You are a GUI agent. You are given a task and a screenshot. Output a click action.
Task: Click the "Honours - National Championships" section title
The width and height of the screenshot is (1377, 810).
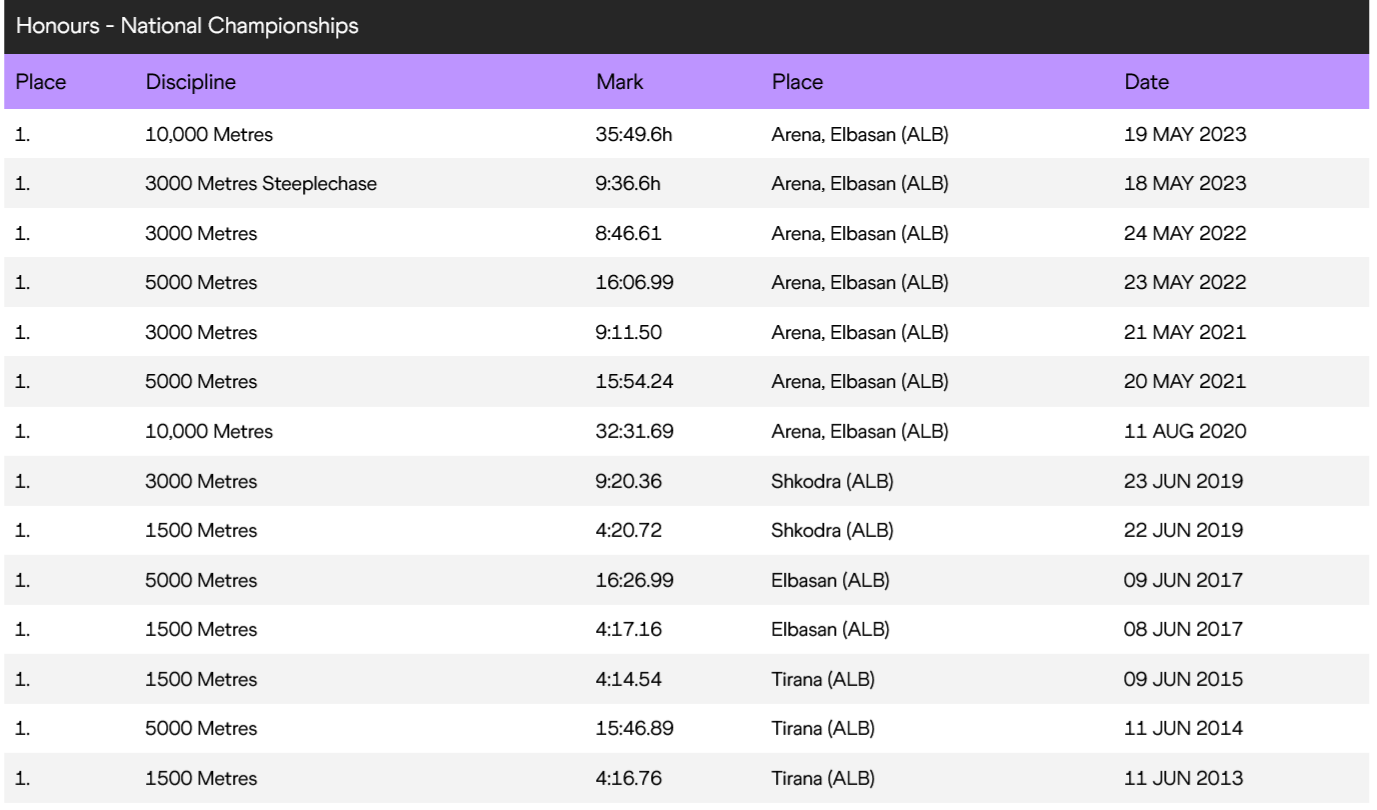187,27
